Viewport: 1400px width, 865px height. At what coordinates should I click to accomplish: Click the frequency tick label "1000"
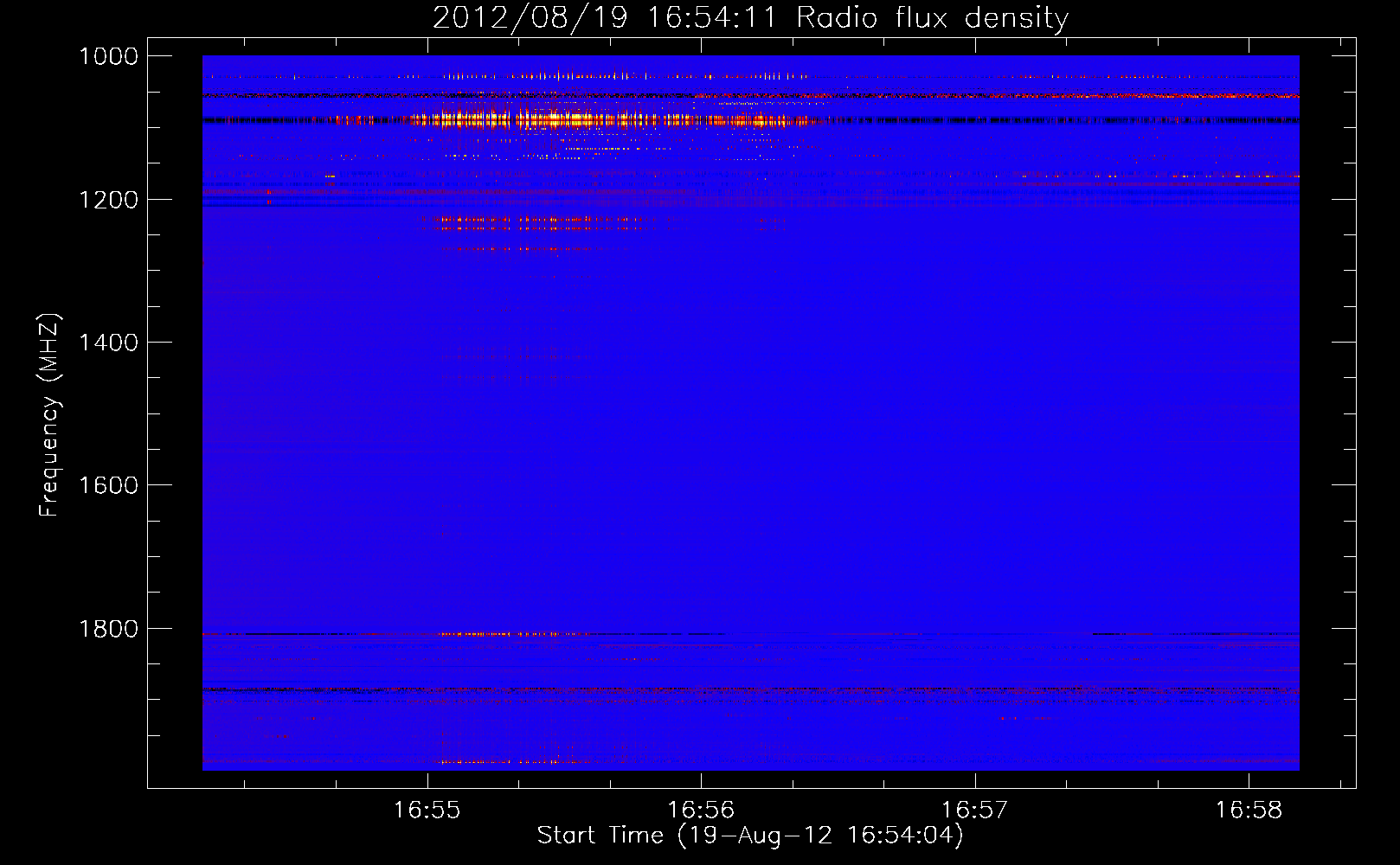click(x=108, y=56)
